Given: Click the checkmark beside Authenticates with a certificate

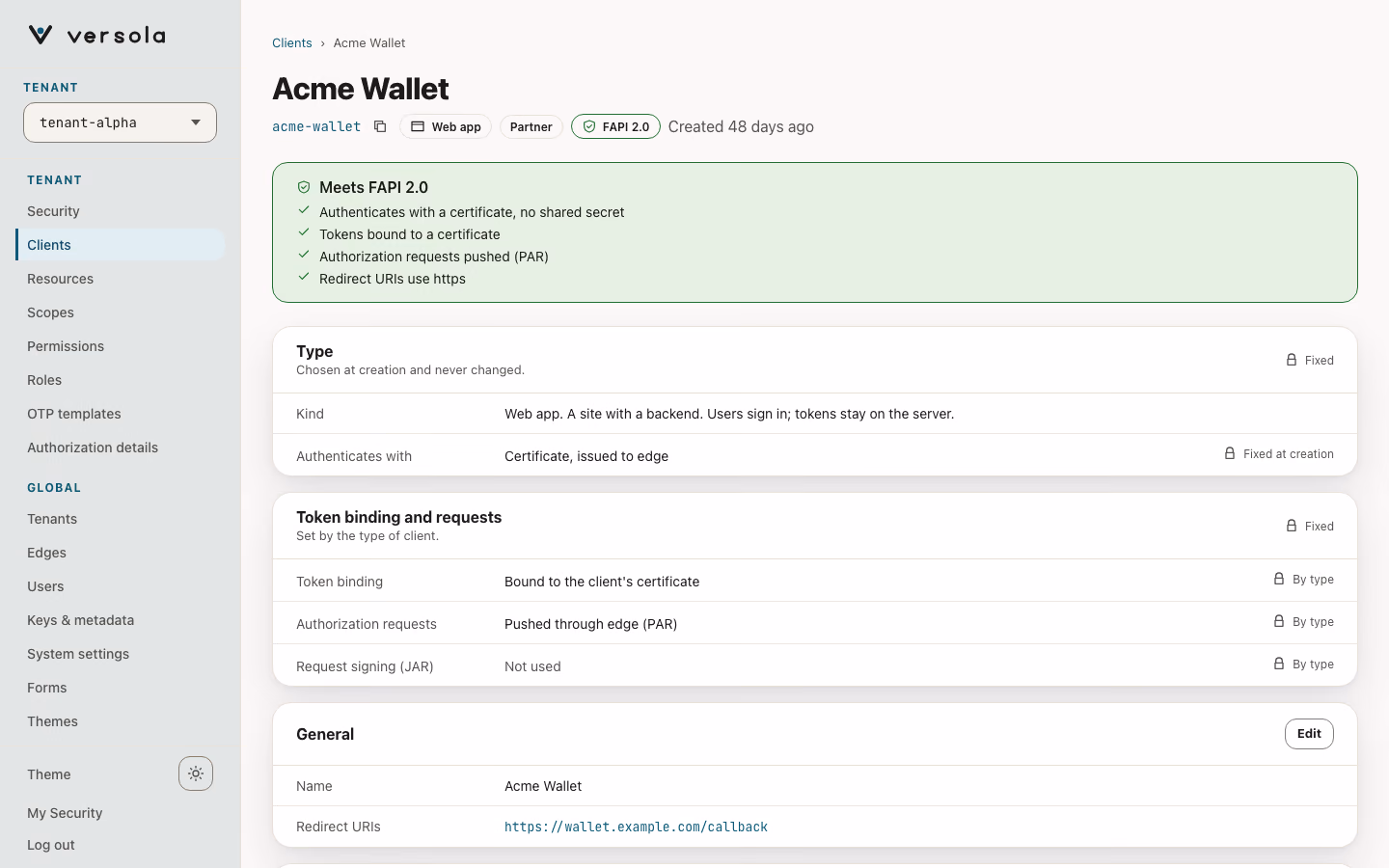Looking at the screenshot, I should click(x=304, y=210).
